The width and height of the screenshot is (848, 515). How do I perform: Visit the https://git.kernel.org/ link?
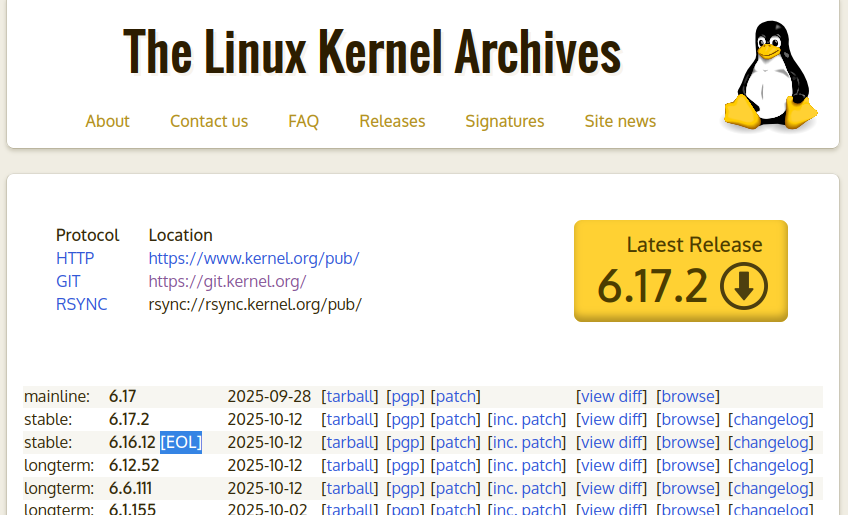coord(227,281)
